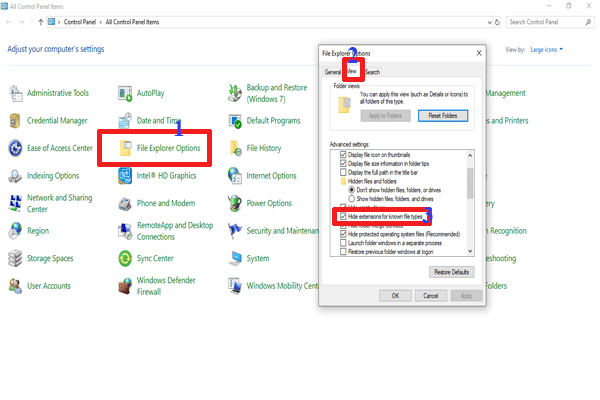Open the File History icon
600x400 pixels.
(x=235, y=148)
